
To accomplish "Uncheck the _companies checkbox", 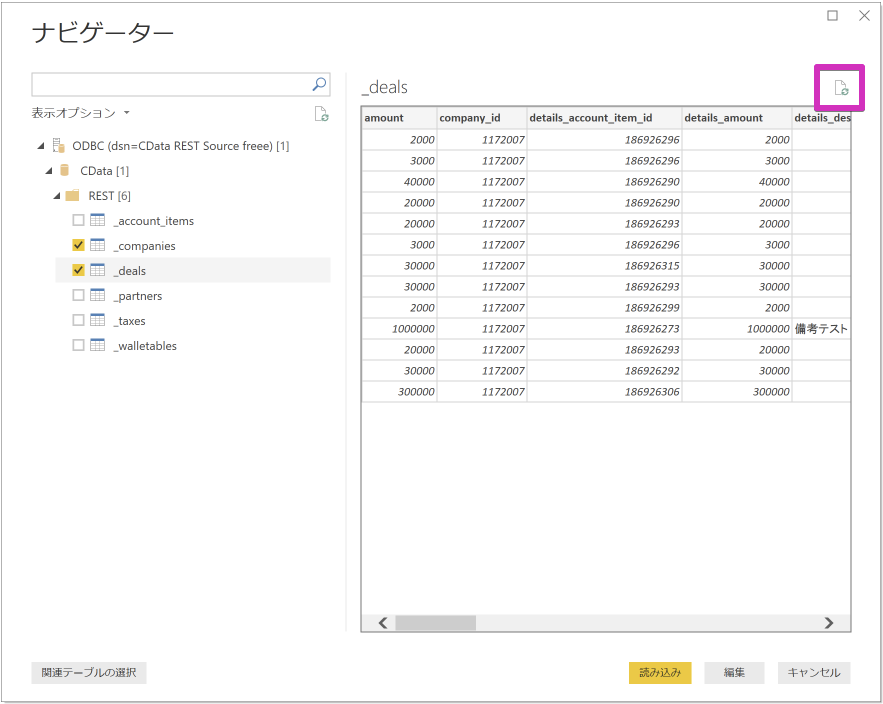I will 77,244.
